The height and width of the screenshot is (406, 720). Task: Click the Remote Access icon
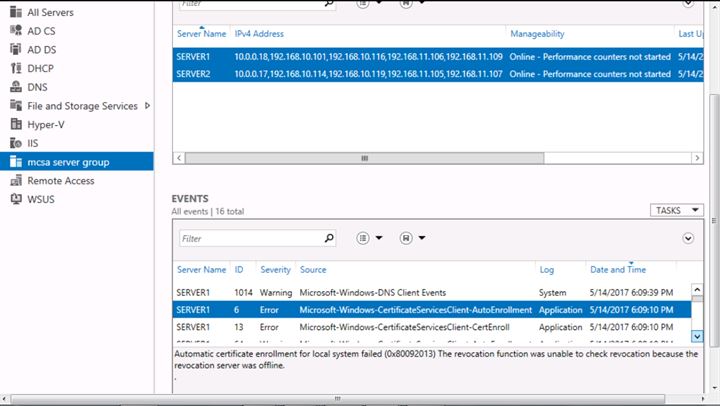(16, 181)
